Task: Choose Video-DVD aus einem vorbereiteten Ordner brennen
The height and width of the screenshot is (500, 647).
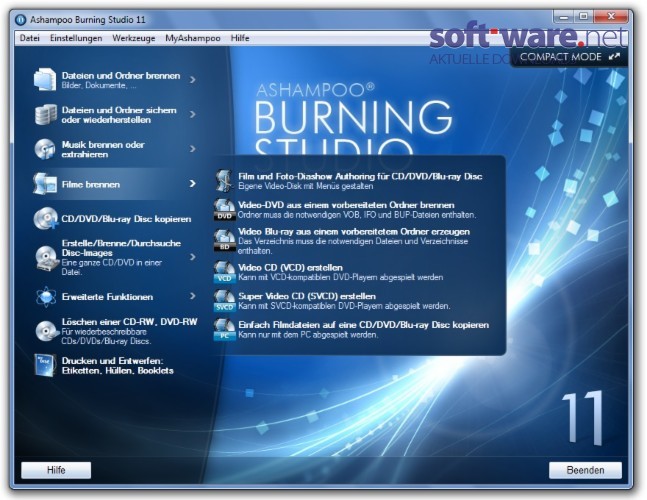Action: [346, 205]
